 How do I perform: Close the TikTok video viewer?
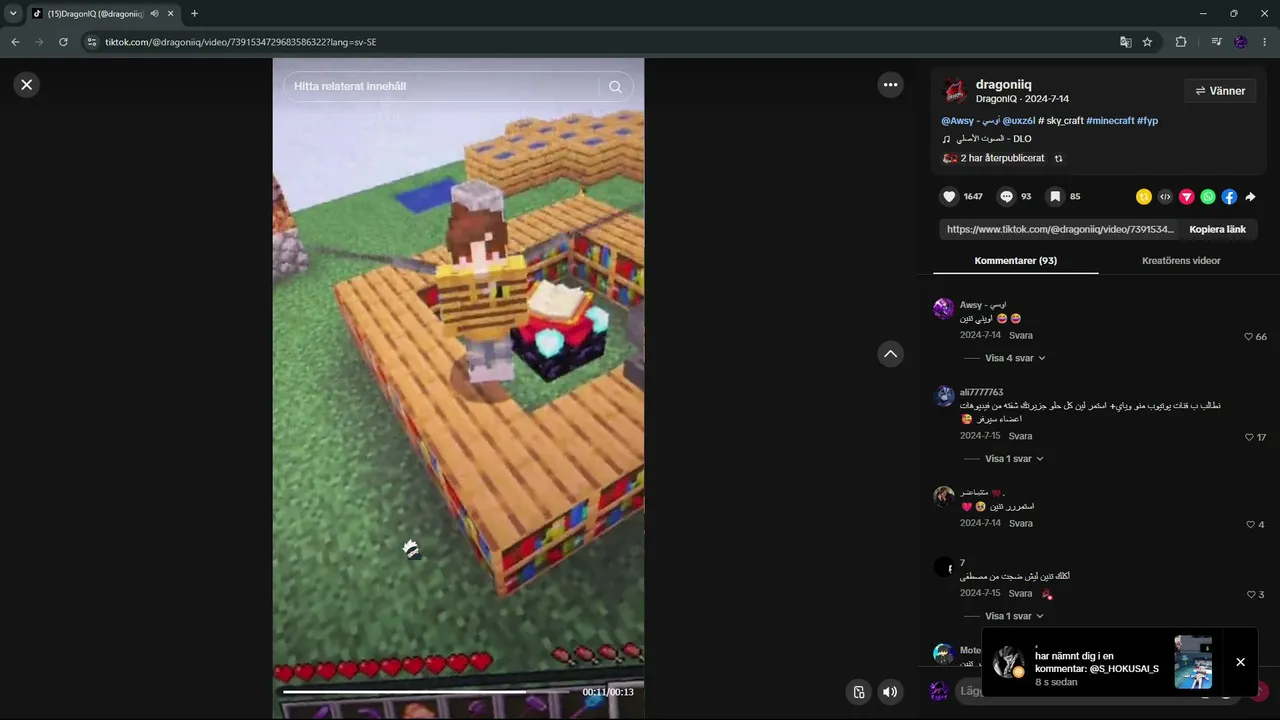[27, 85]
